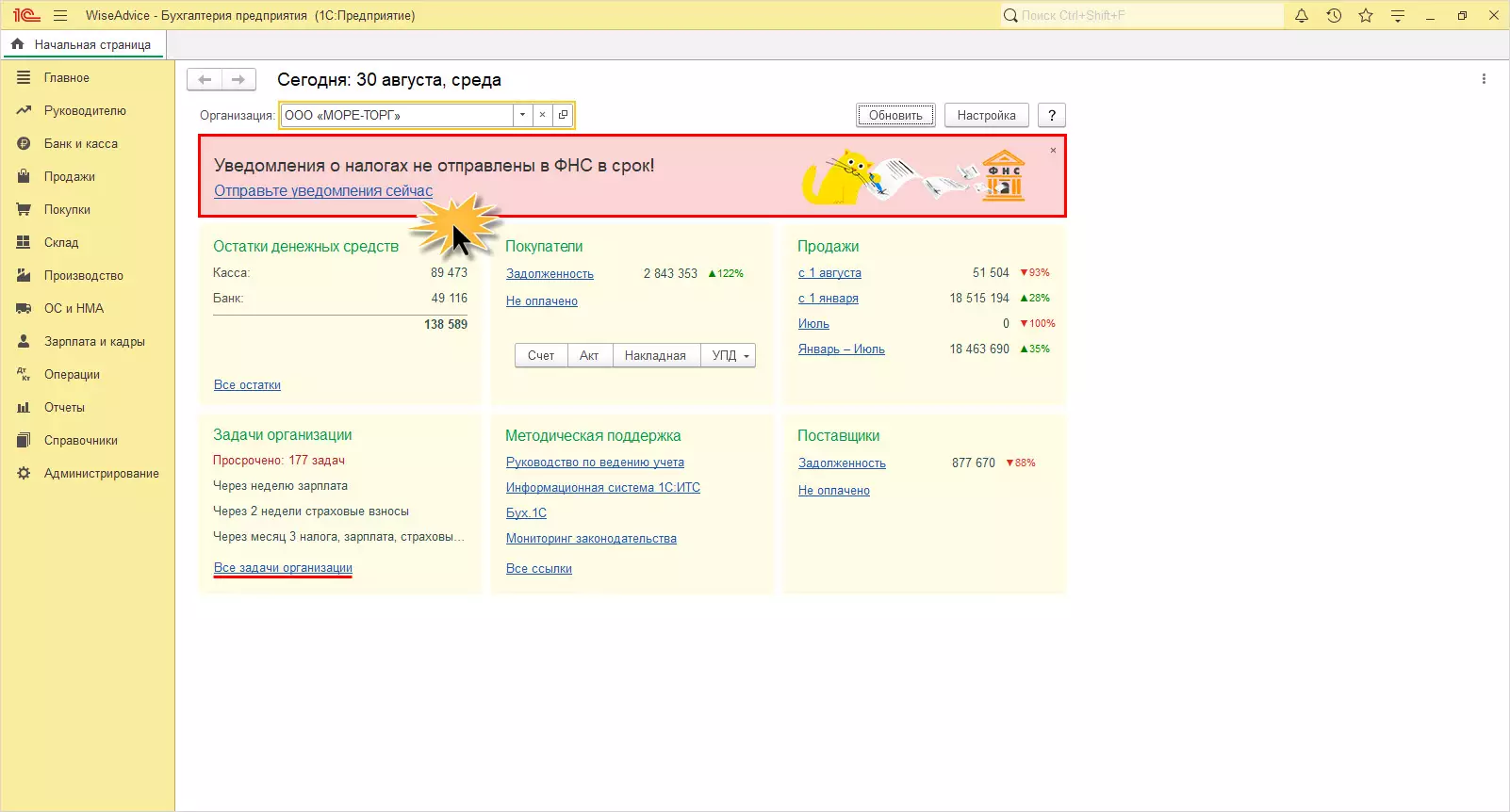Click the ОС и НМА truck icon

click(x=24, y=308)
